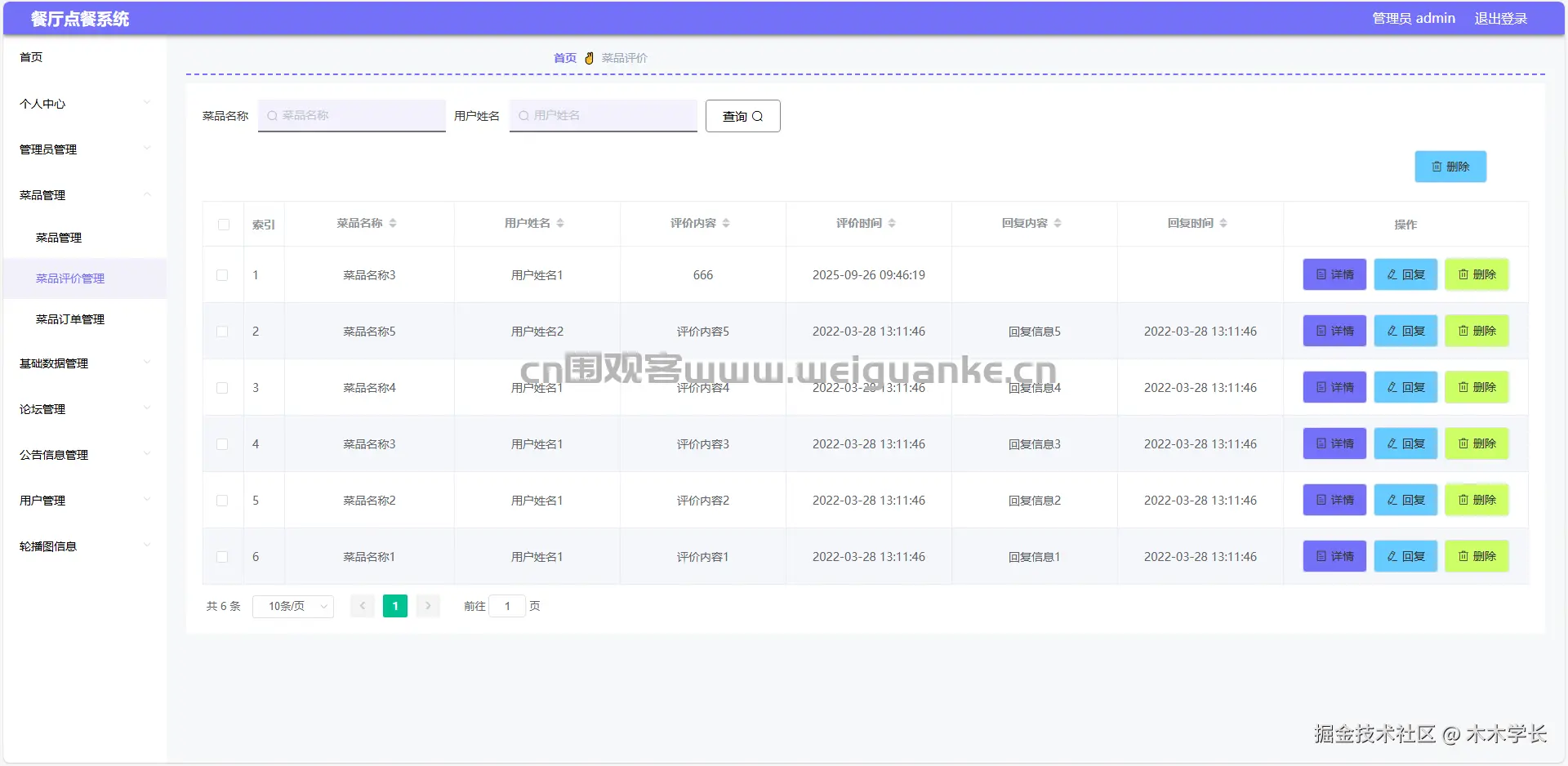Click 删除 for row 1 with 666

(1477, 274)
